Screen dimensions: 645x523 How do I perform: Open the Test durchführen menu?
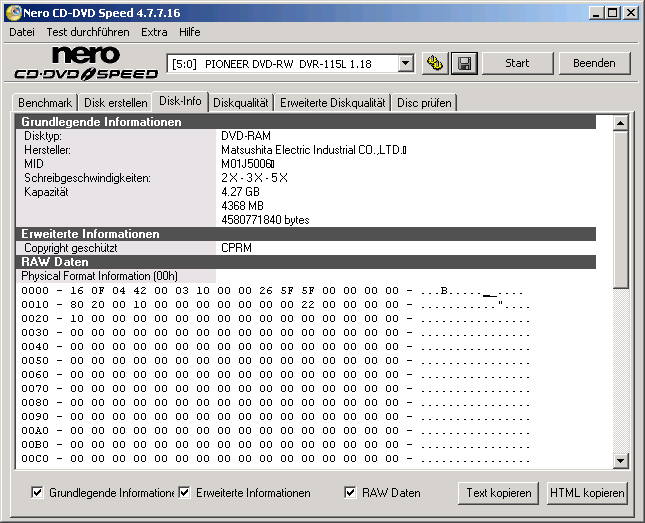tap(88, 32)
